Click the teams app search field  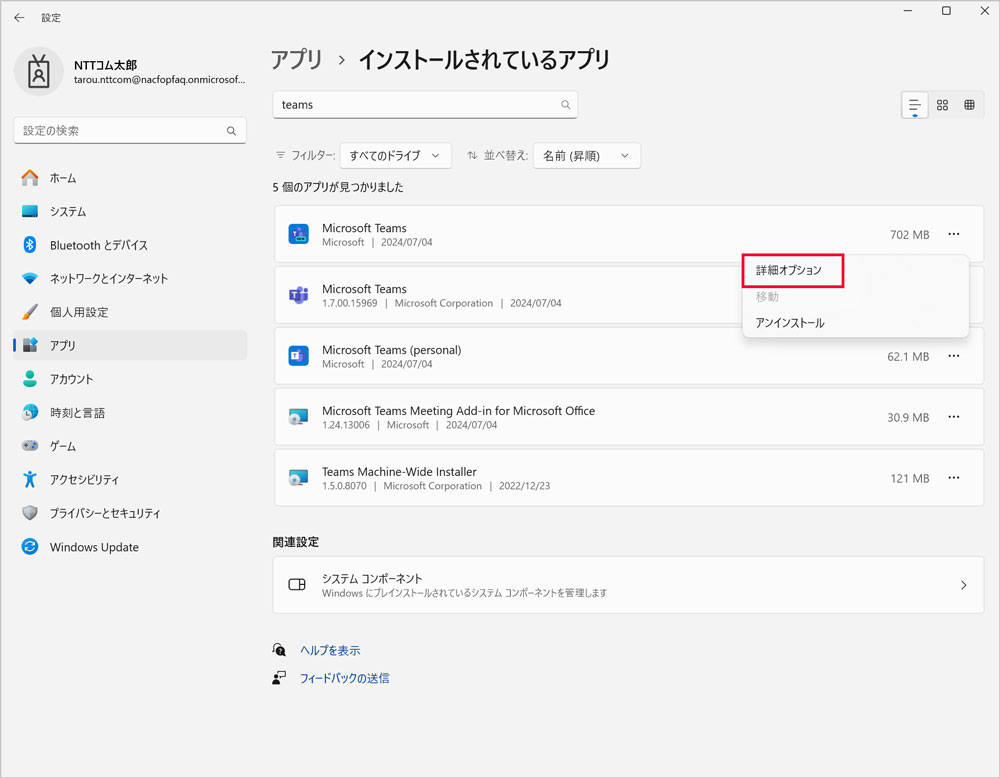(425, 105)
